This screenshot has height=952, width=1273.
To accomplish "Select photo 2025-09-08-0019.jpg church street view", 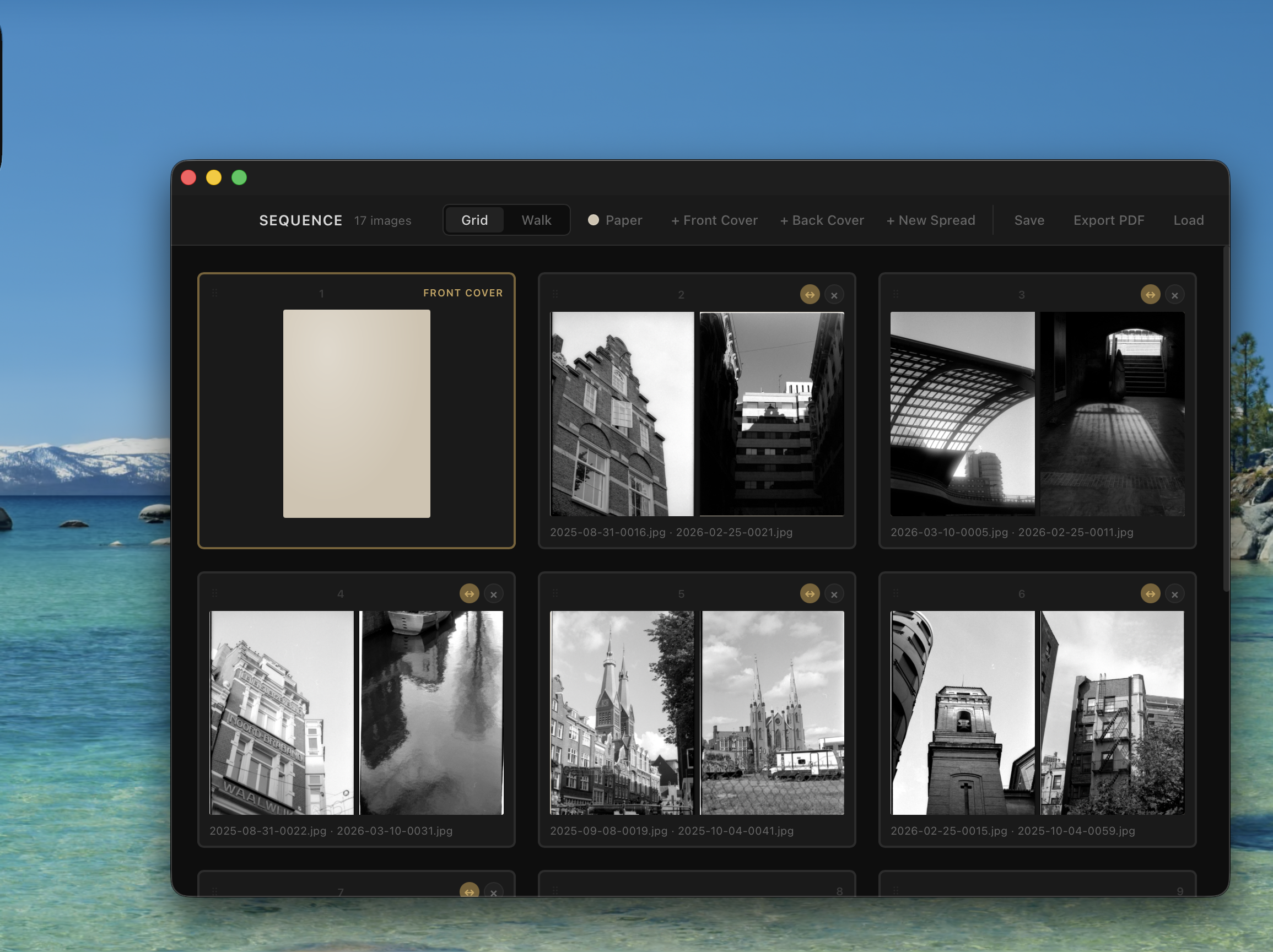I will coord(622,713).
